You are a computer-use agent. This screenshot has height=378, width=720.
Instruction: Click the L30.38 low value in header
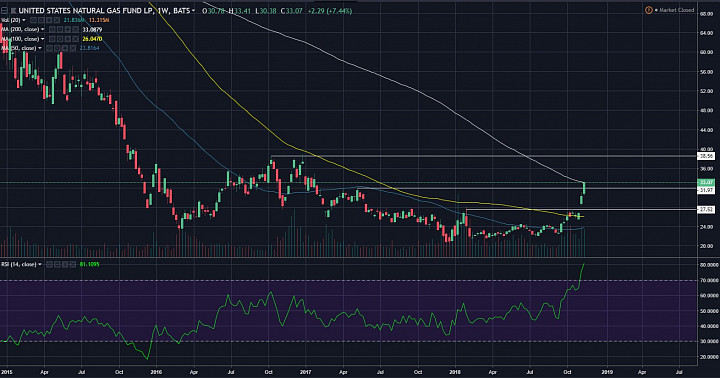(265, 11)
